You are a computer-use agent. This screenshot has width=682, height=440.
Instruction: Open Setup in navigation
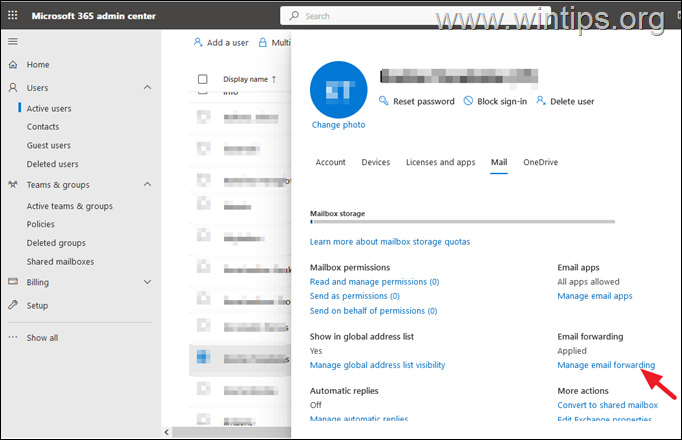click(37, 306)
